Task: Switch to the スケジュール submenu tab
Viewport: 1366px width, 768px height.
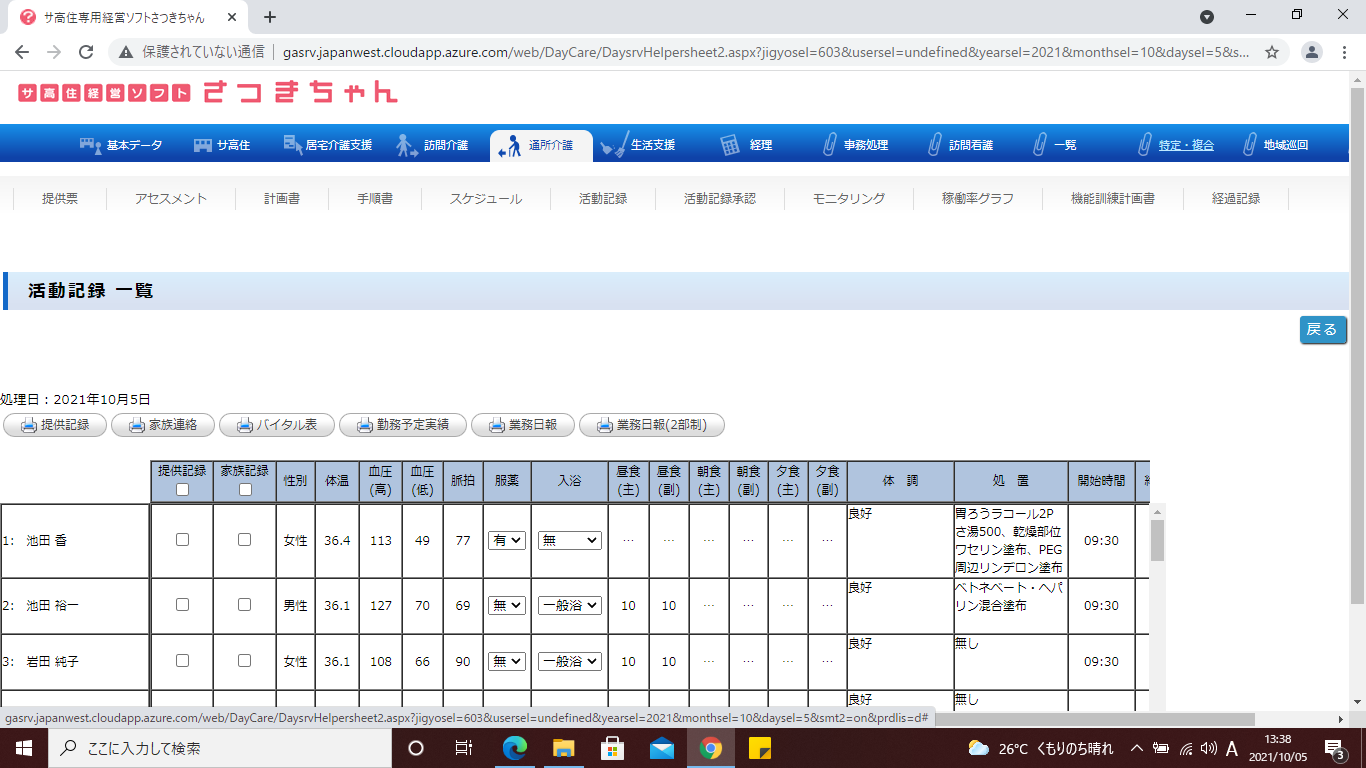Action: pyautogui.click(x=485, y=199)
